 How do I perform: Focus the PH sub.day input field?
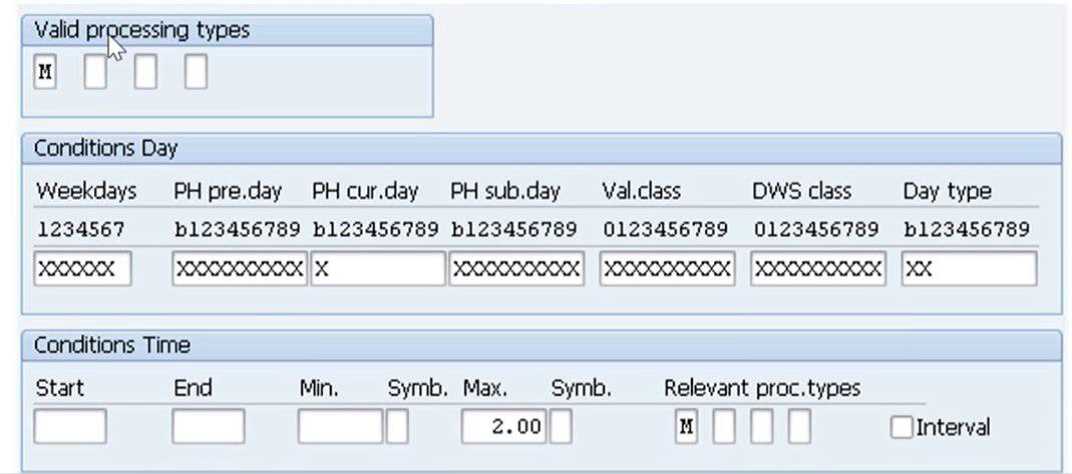[516, 269]
